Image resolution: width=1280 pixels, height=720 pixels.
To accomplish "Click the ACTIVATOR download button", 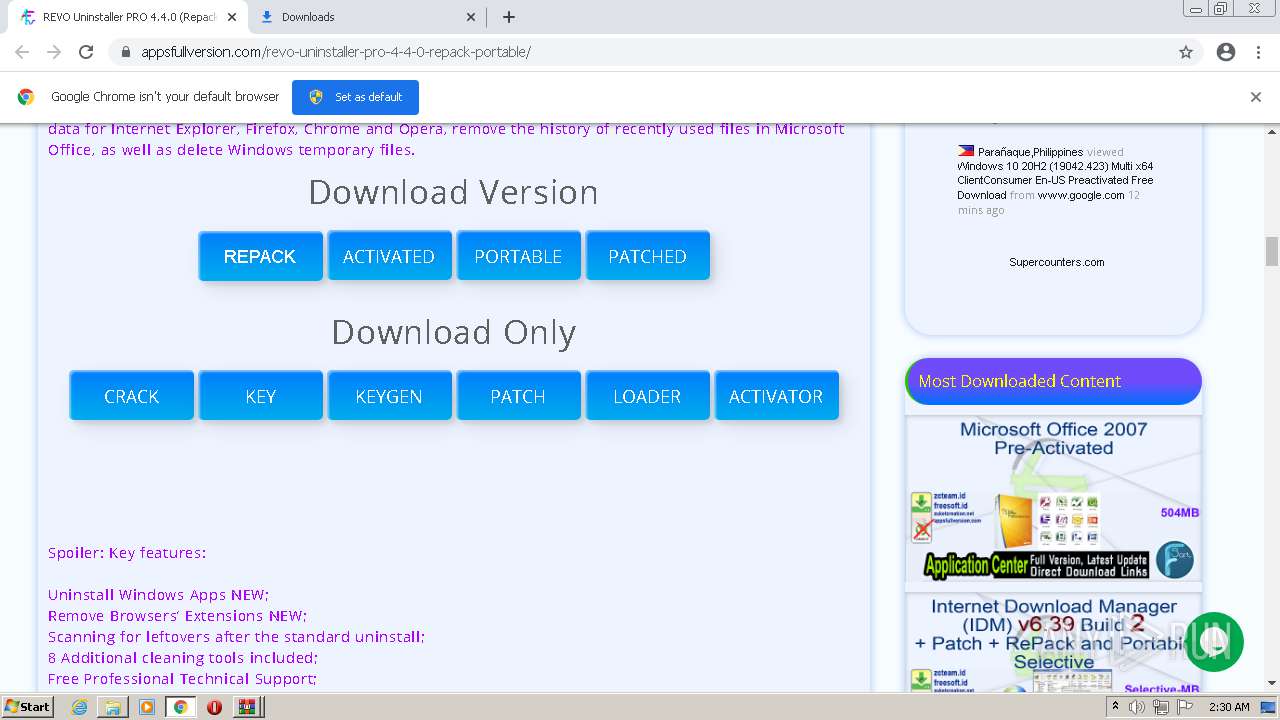I will point(776,396).
